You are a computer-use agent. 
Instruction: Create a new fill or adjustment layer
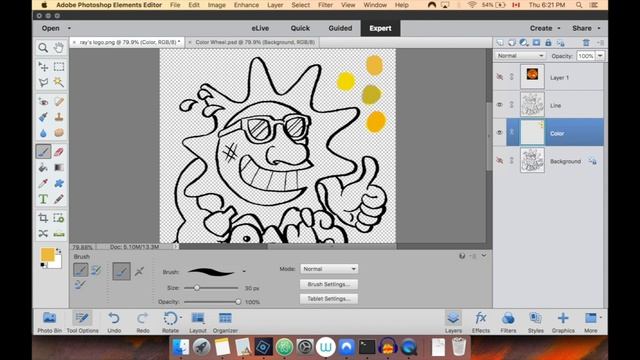524,42
